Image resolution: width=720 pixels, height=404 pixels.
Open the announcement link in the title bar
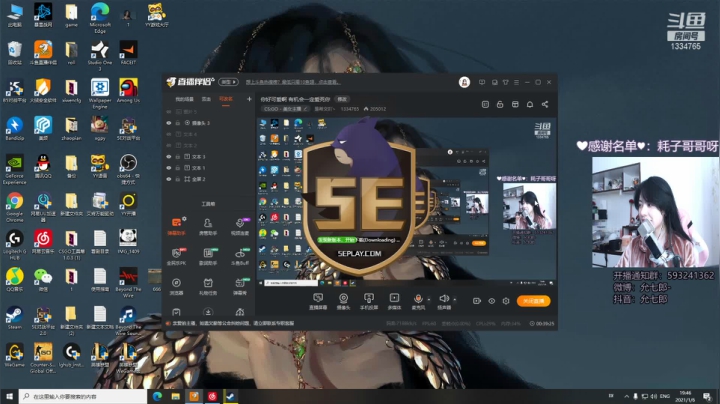293,82
